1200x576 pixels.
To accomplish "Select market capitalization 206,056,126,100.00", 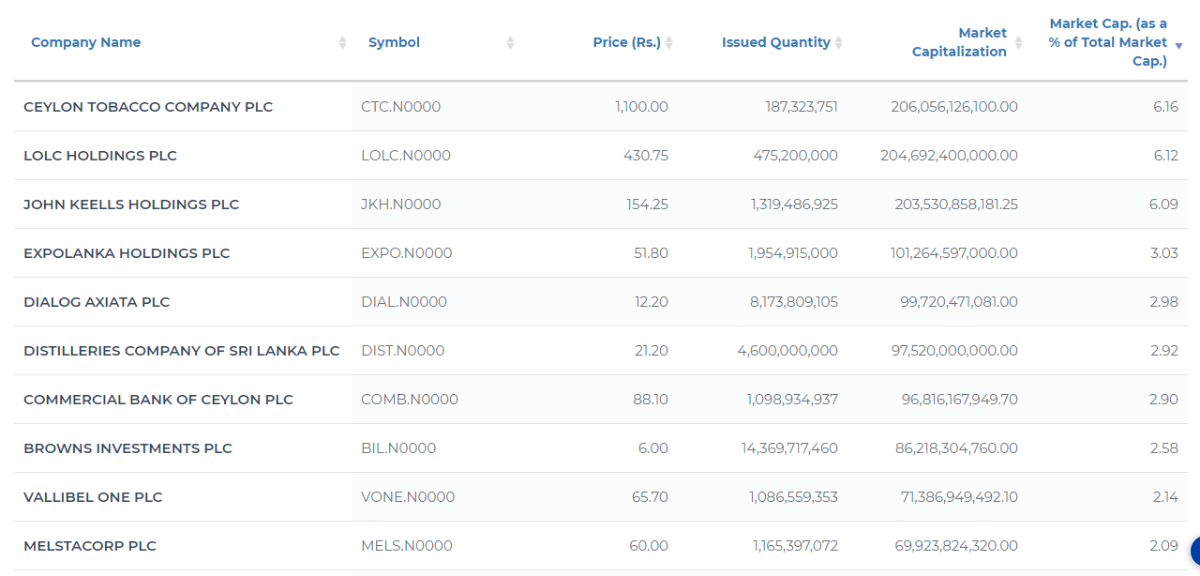I will (x=955, y=106).
